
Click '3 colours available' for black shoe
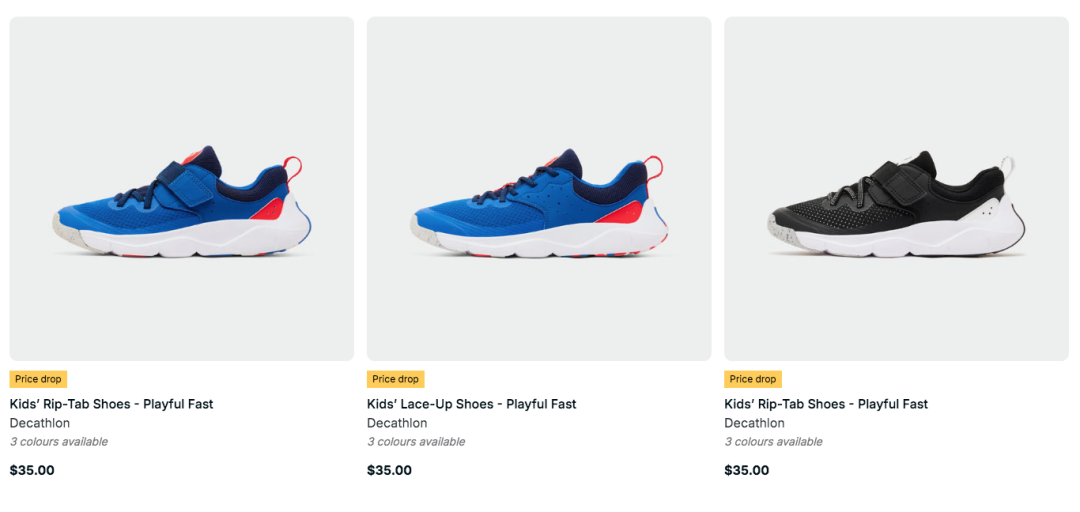[773, 442]
